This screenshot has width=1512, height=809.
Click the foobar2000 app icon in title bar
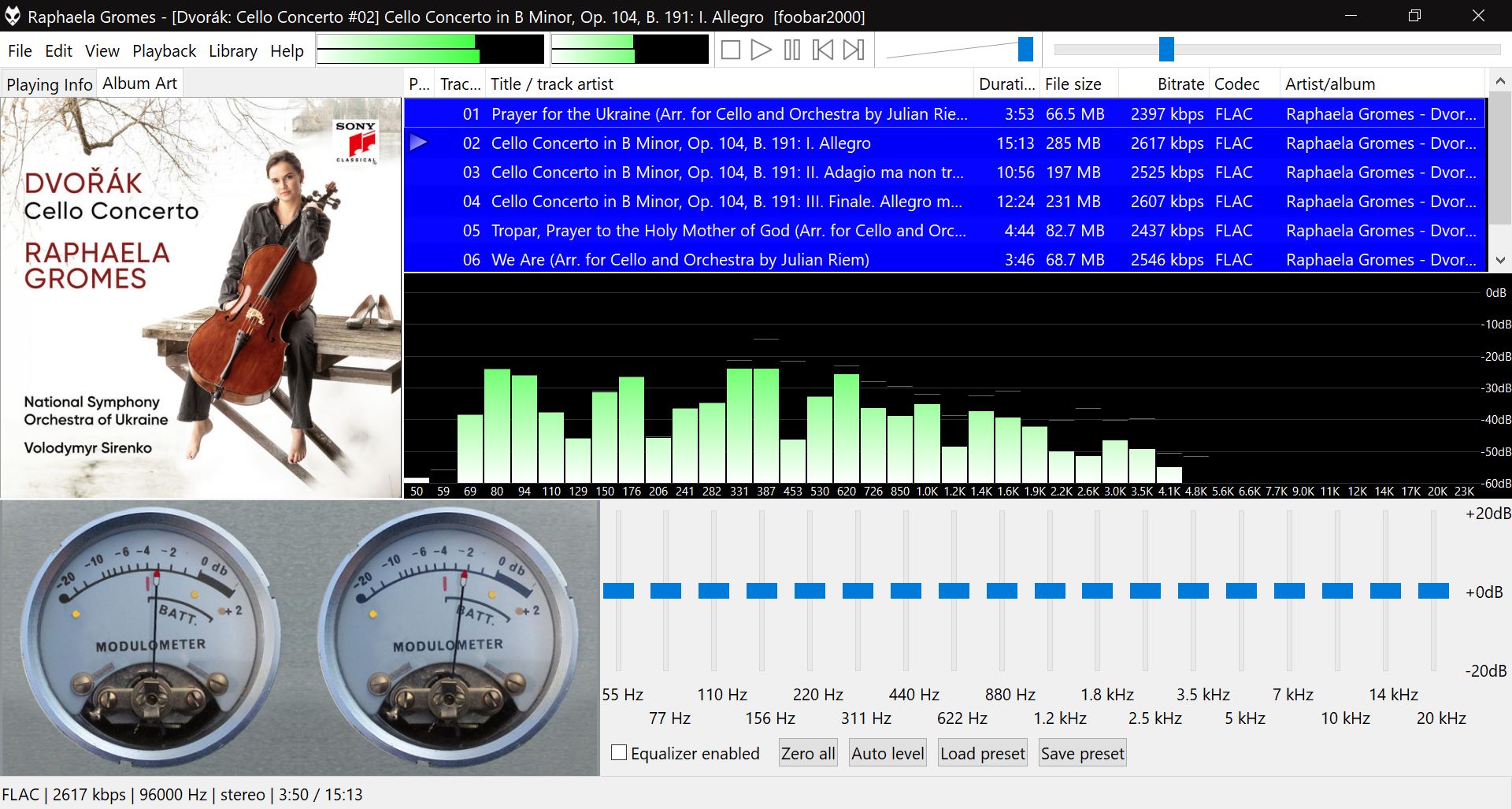[13, 17]
